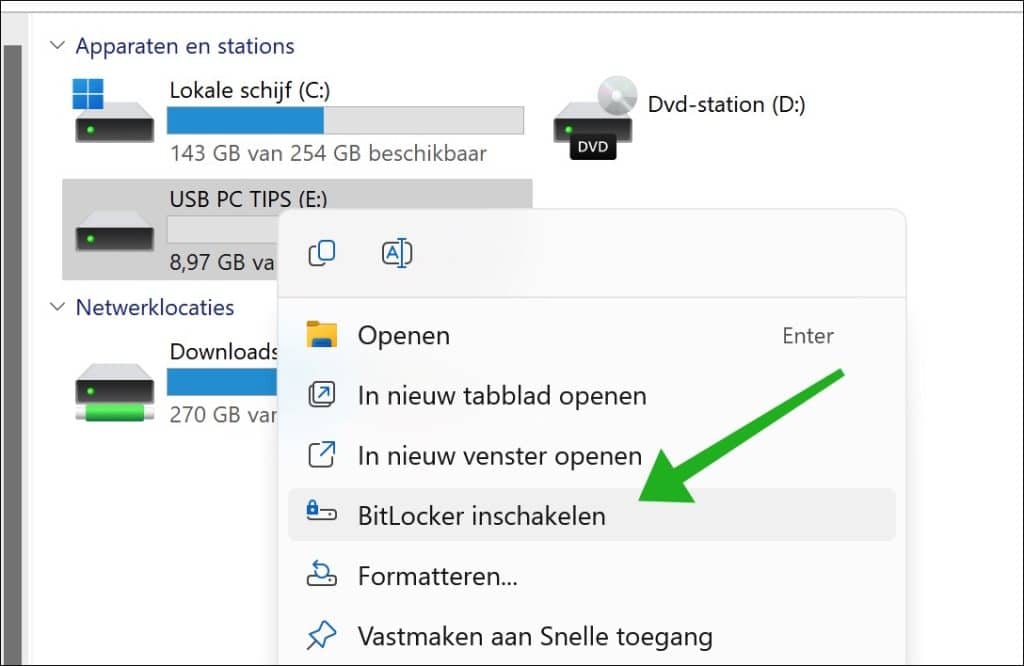Viewport: 1024px width, 666px height.
Task: Click the Downloads network drive icon
Action: pos(114,392)
